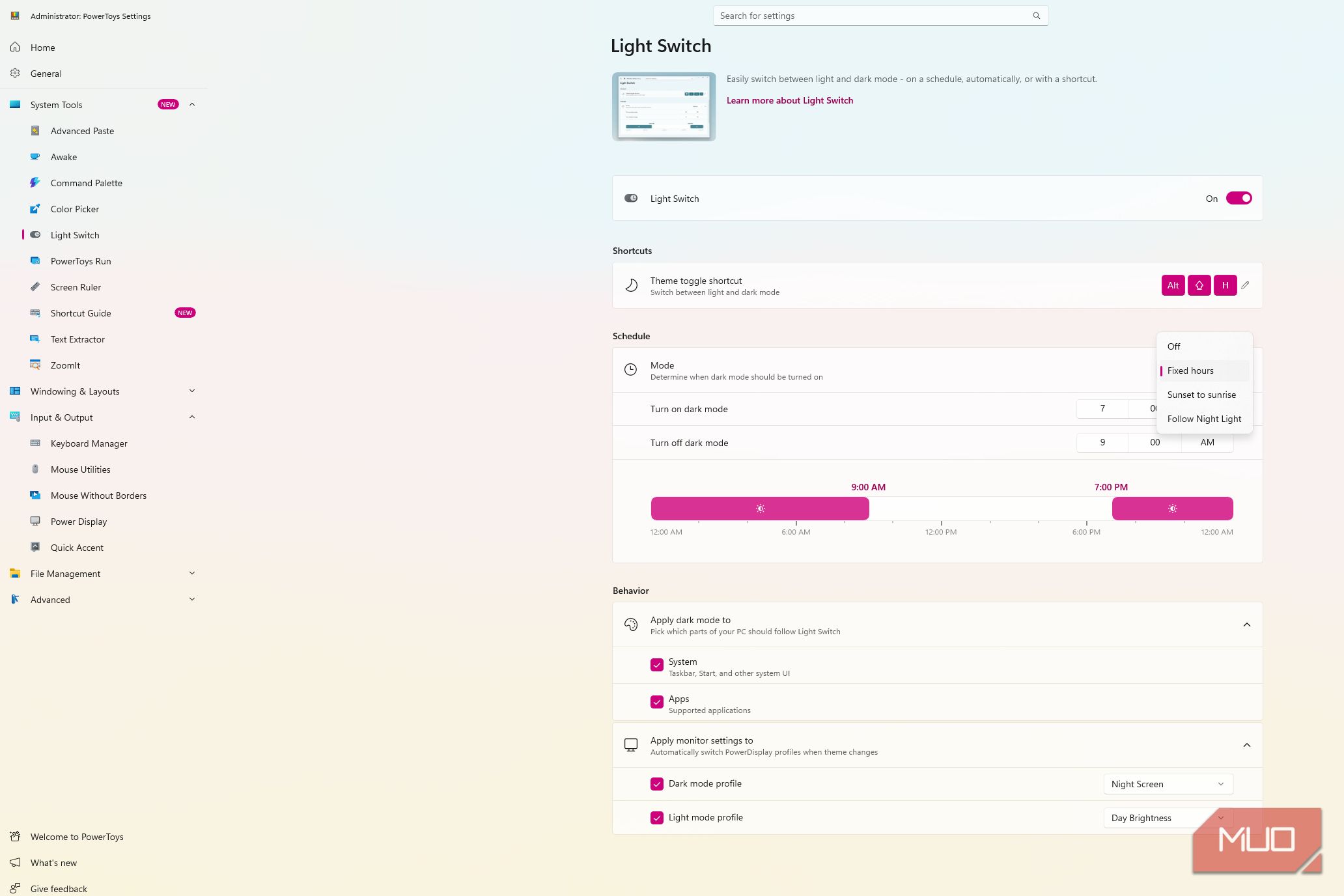This screenshot has height=896, width=1344.
Task: Edit the theme toggle shortcut pencil icon
Action: [x=1245, y=285]
